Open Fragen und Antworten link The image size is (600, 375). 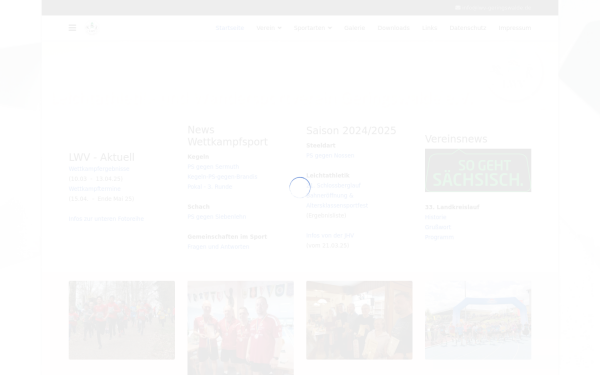pos(218,247)
